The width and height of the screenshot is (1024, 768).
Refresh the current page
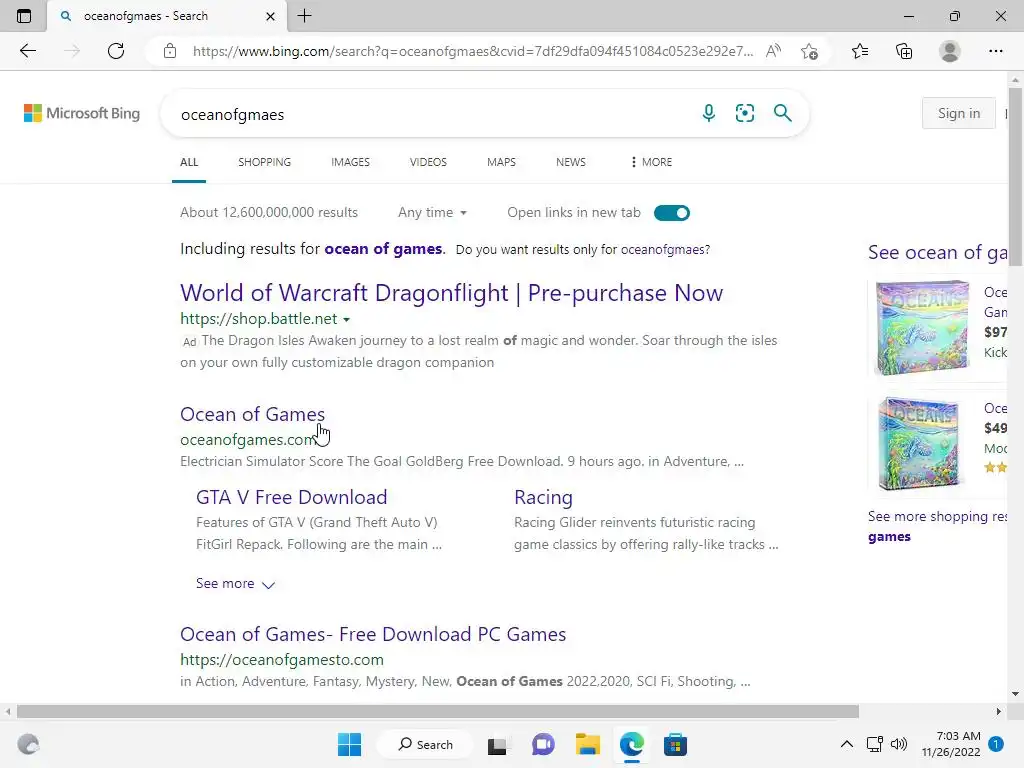pyautogui.click(x=116, y=51)
